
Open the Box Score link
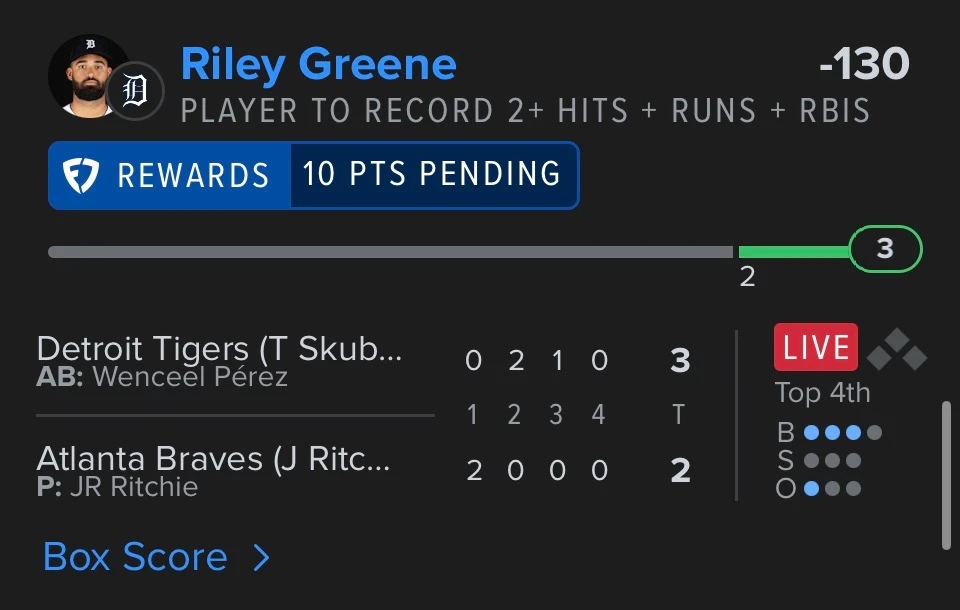click(135, 557)
